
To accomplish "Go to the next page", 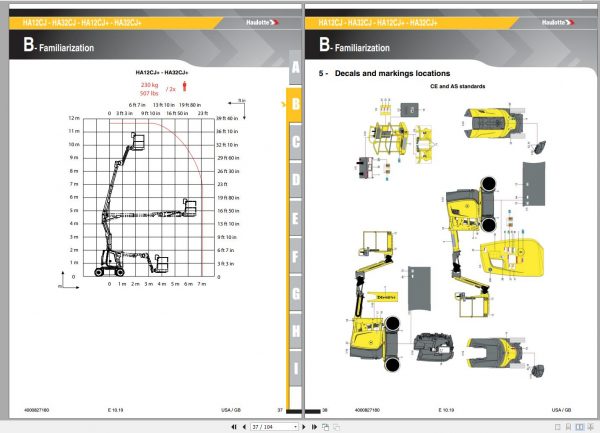I will 304,426.
